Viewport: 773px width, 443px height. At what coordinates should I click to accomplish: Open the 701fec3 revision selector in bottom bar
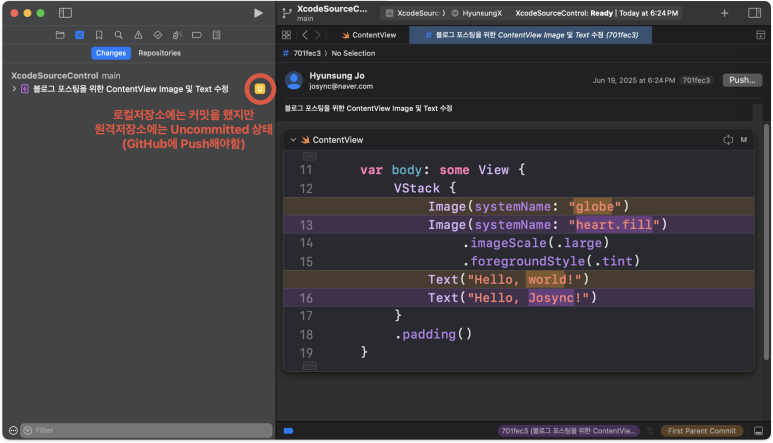click(x=568, y=431)
